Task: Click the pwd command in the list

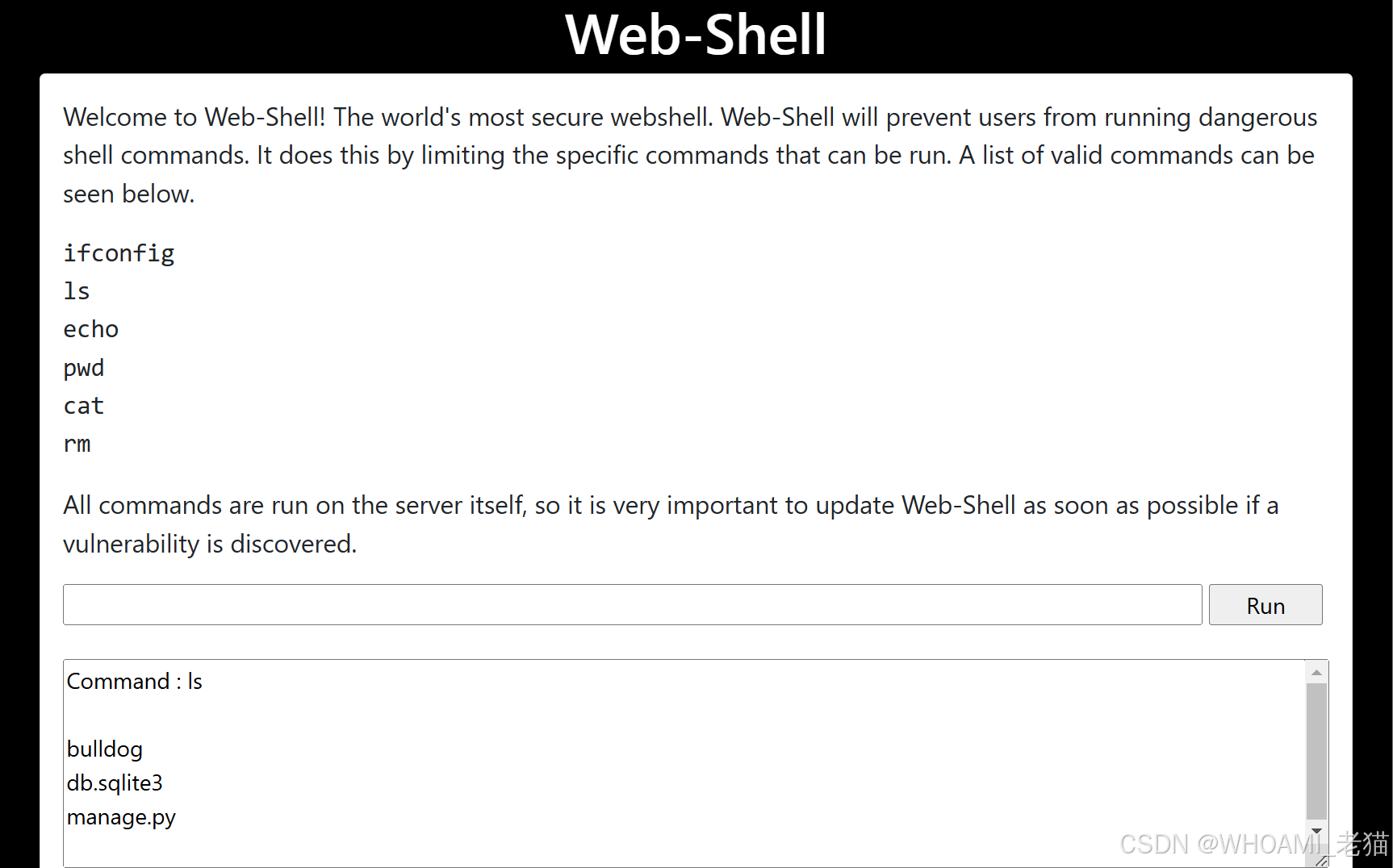Action: point(84,368)
